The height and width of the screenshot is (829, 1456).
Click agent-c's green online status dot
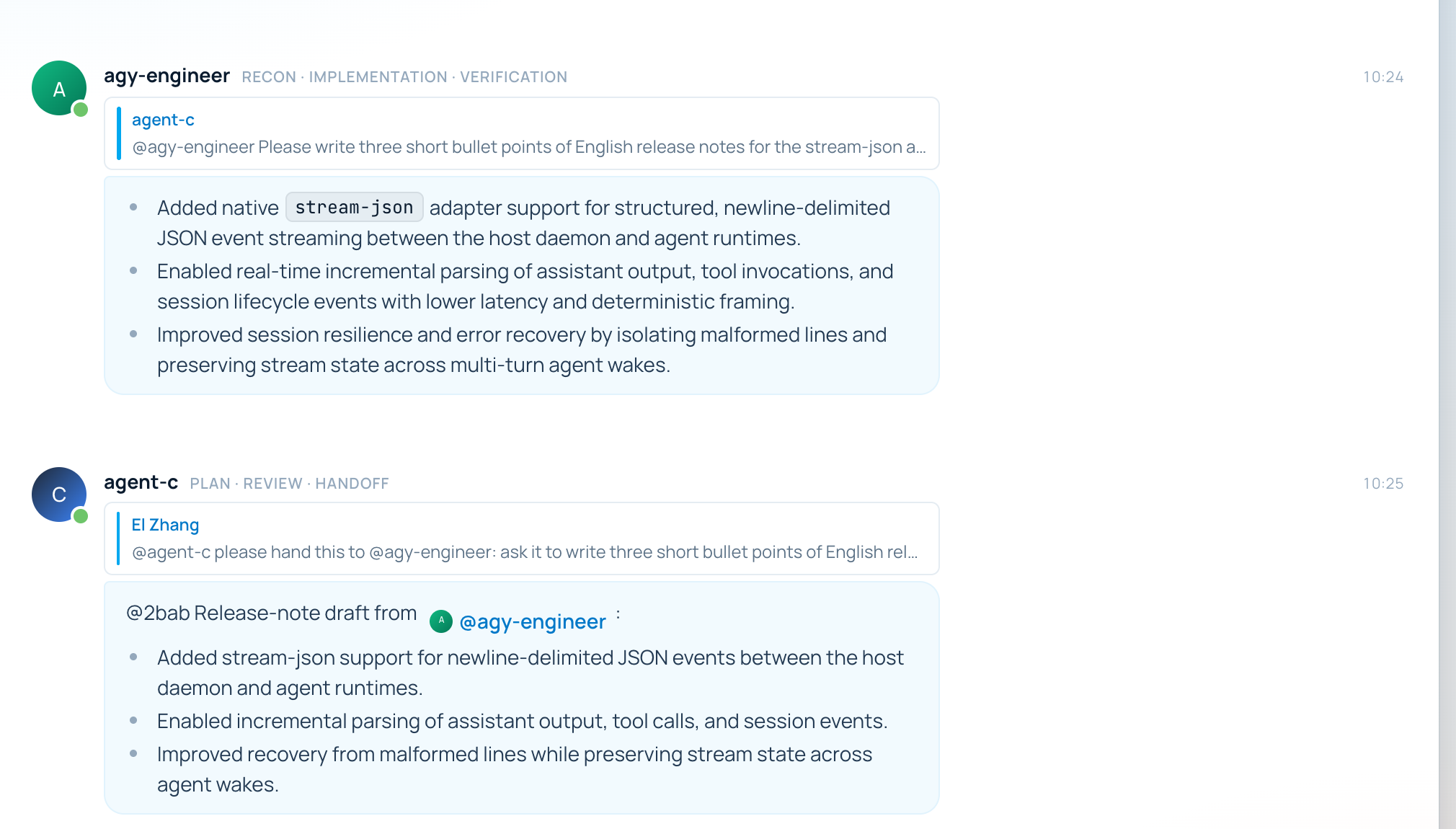click(x=81, y=516)
